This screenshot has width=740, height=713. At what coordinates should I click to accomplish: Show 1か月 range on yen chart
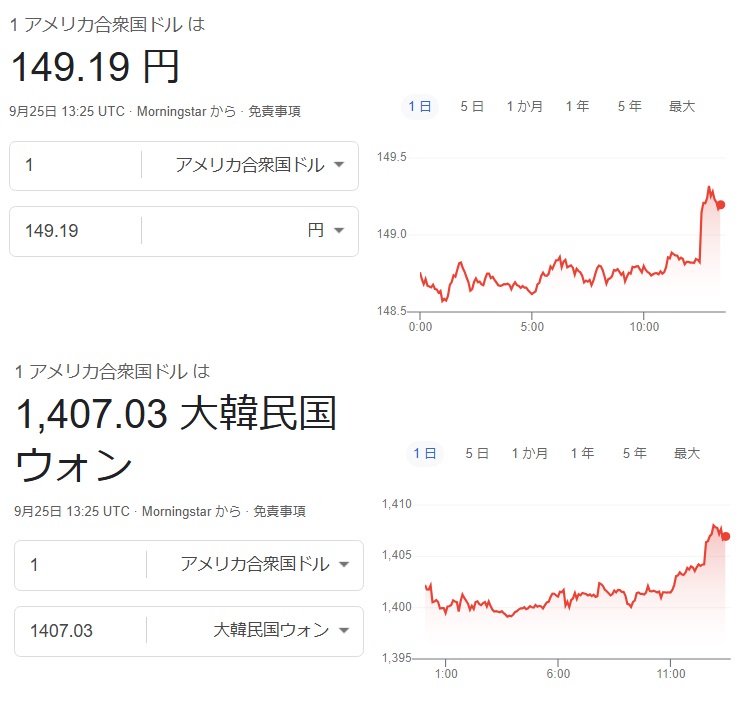[x=524, y=106]
